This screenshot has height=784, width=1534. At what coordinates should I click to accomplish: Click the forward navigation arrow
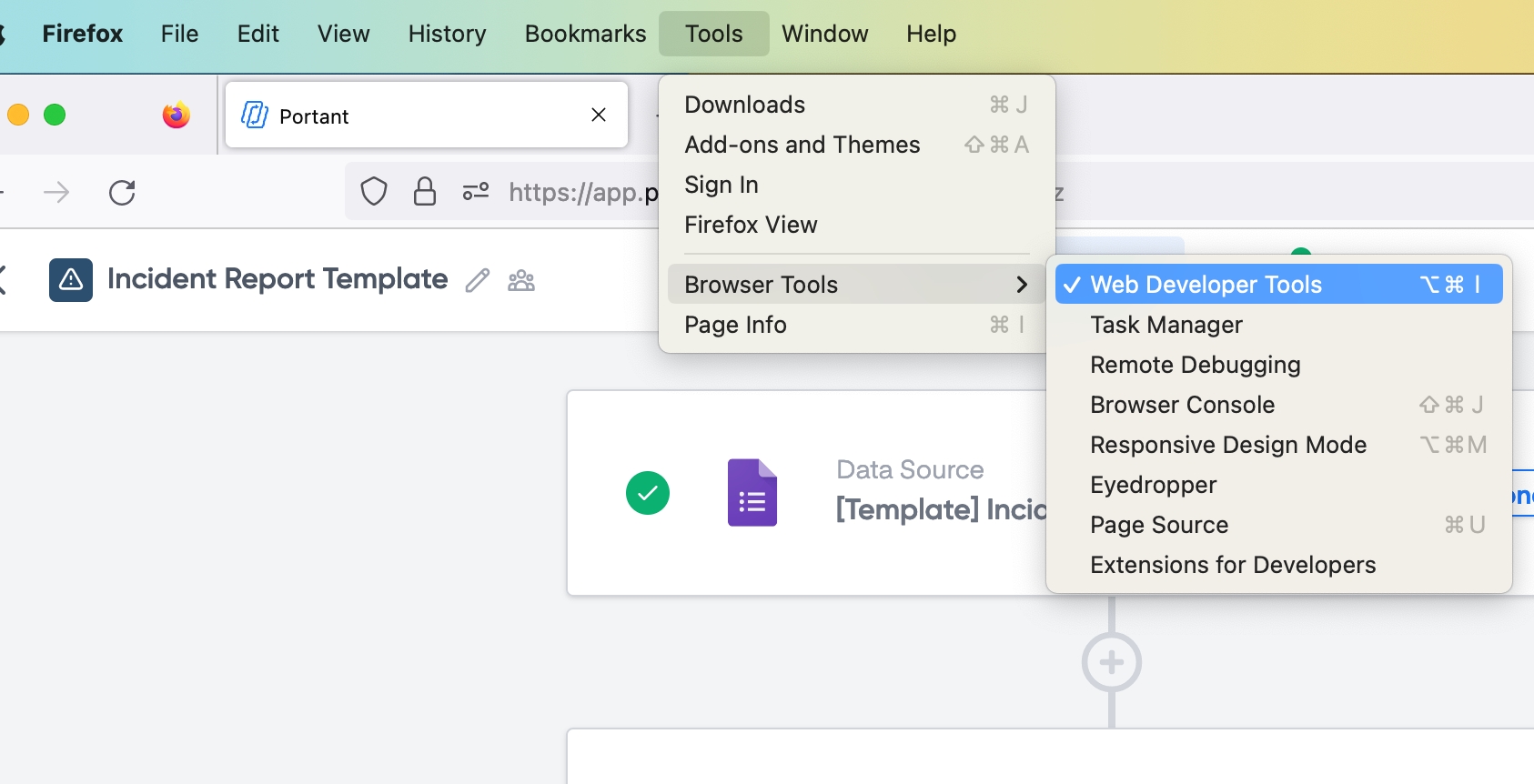(56, 192)
